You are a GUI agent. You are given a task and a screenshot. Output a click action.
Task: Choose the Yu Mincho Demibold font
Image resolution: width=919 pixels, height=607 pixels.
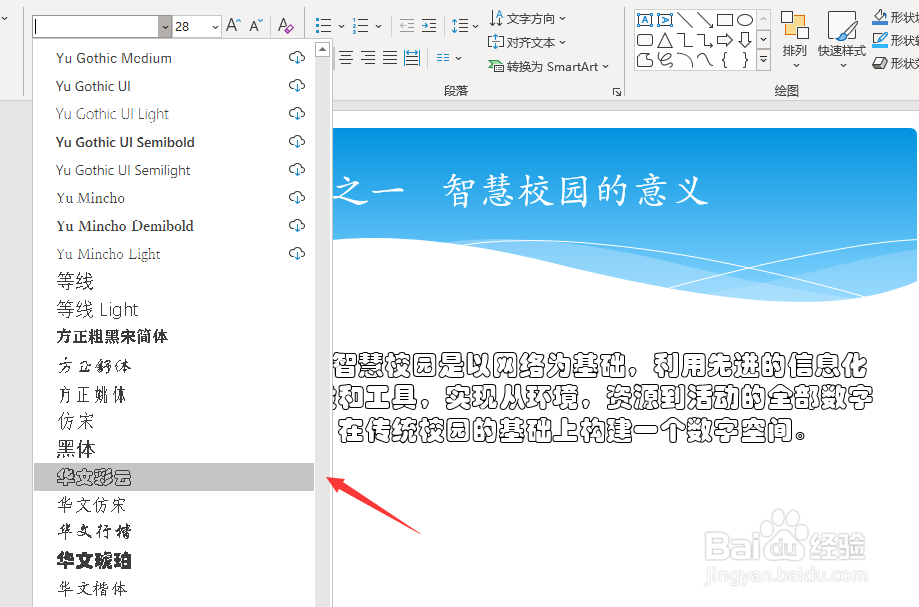(174, 226)
